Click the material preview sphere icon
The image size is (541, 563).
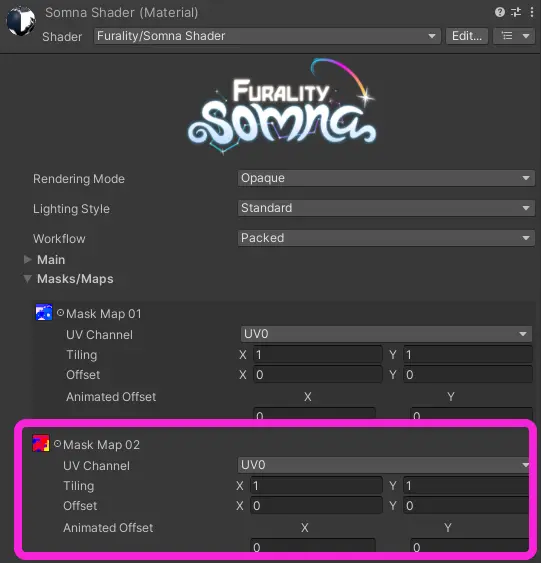click(x=21, y=22)
